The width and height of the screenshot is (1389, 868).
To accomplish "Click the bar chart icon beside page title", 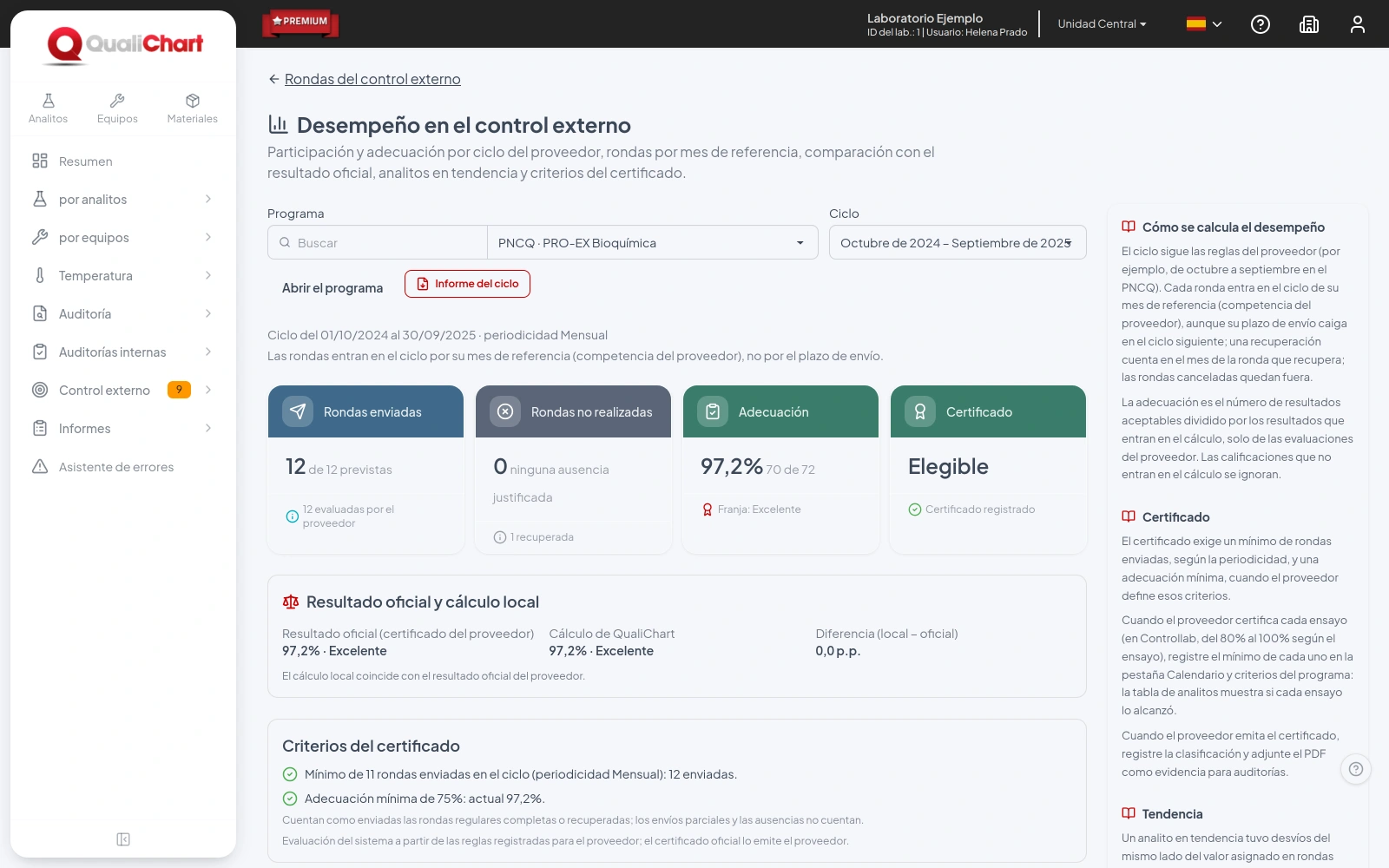I will [278, 124].
